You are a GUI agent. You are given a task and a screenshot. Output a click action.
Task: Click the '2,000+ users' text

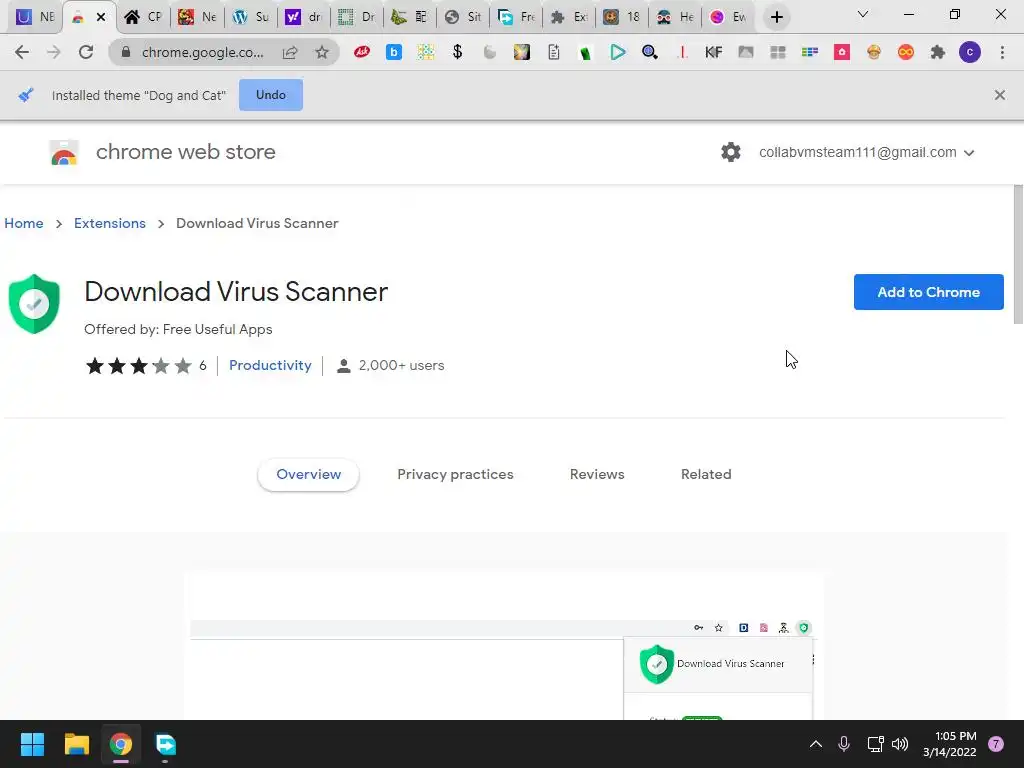point(401,365)
